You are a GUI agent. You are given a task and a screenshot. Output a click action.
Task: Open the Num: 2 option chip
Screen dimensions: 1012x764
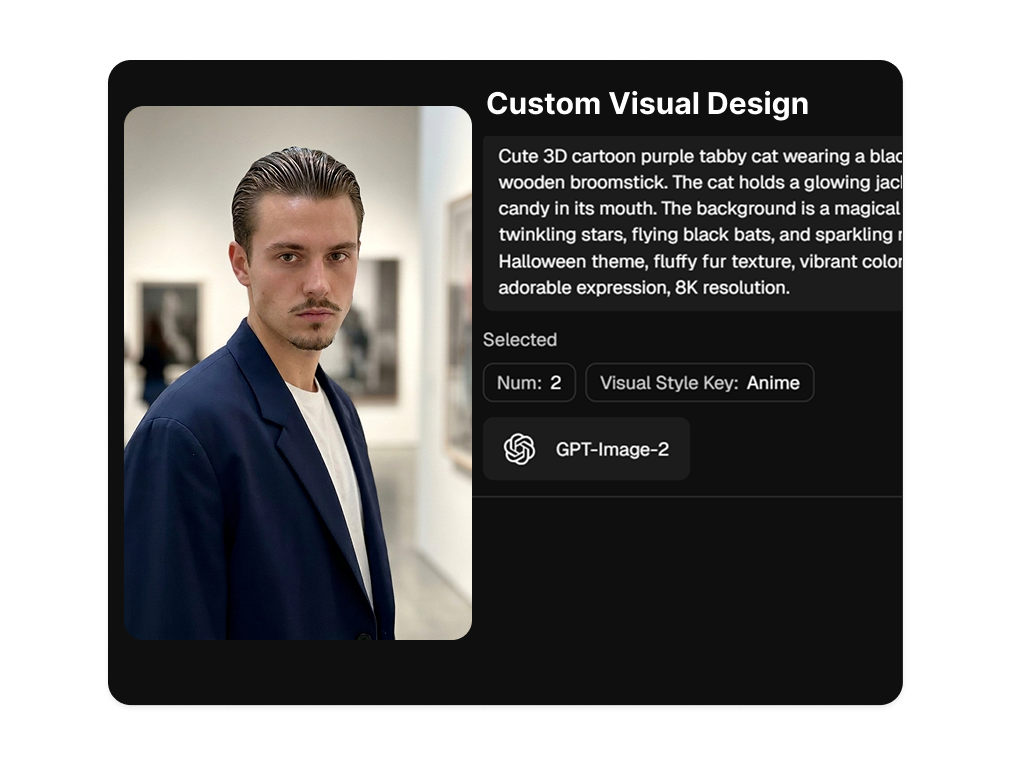click(529, 383)
